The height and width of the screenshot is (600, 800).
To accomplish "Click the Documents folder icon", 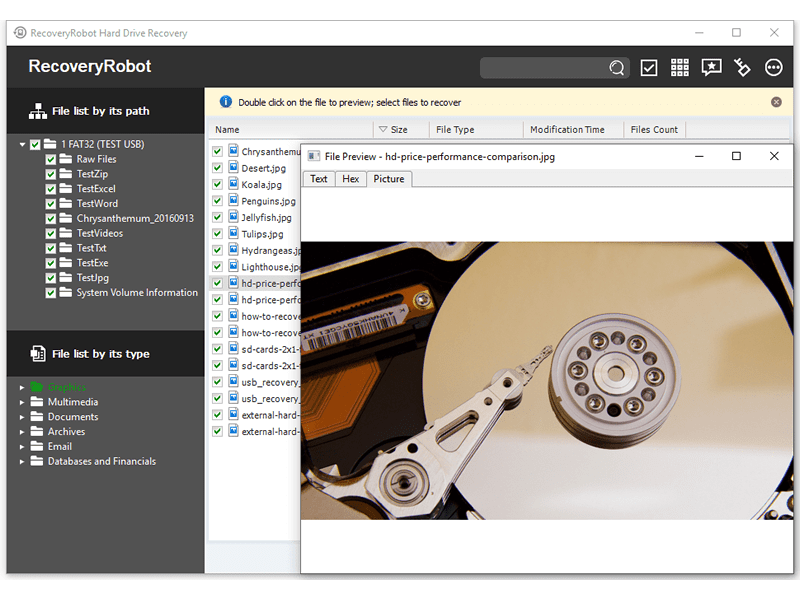I will pyautogui.click(x=37, y=416).
